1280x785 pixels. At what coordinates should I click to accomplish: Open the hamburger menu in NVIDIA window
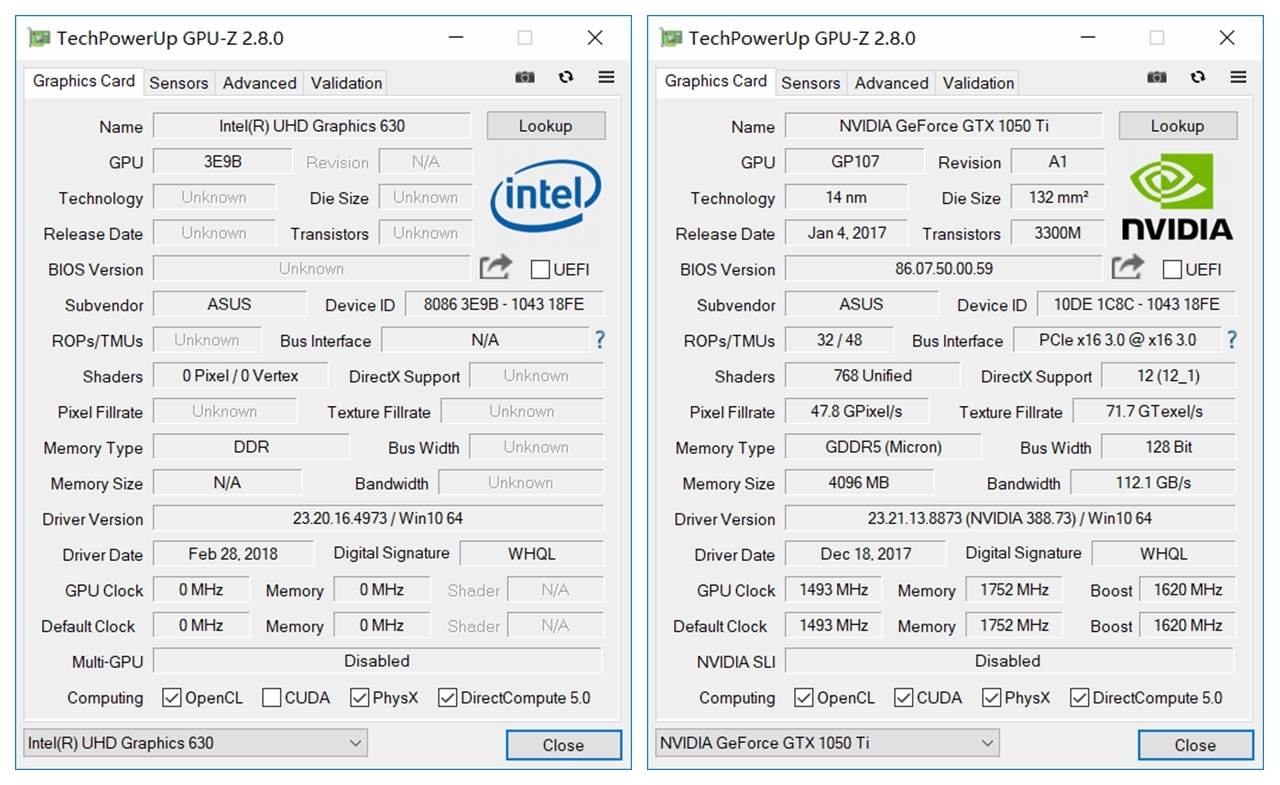1238,78
